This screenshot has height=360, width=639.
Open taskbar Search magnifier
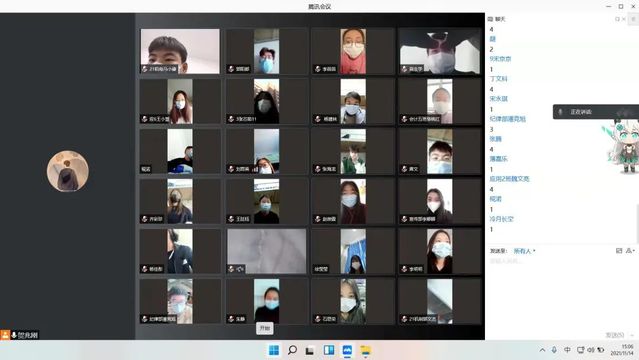(x=292, y=350)
